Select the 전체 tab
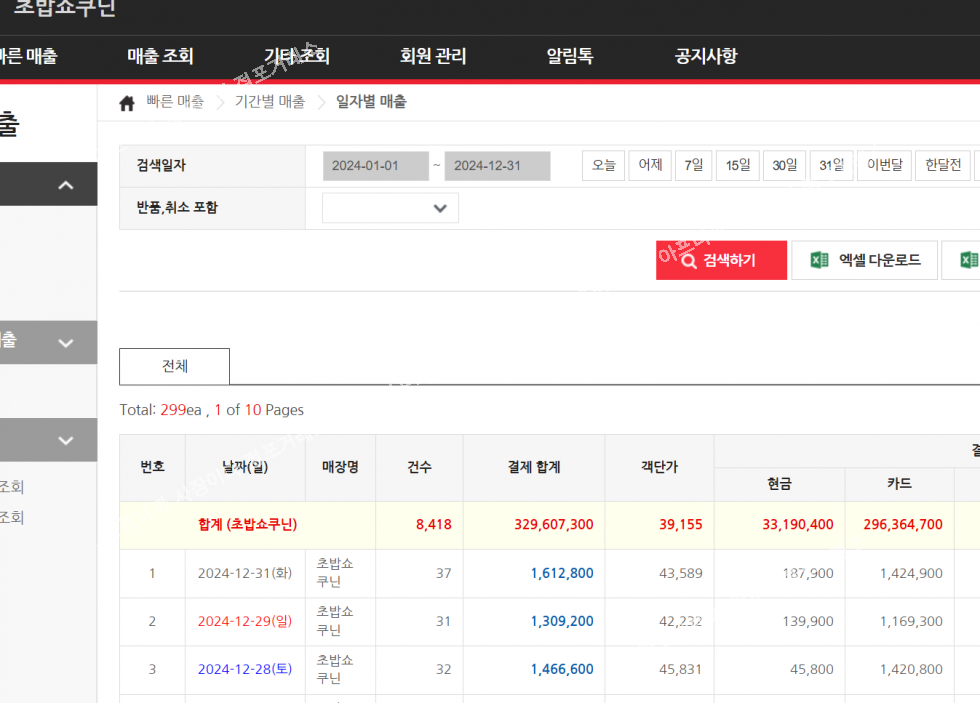The image size is (980, 703). pos(174,366)
